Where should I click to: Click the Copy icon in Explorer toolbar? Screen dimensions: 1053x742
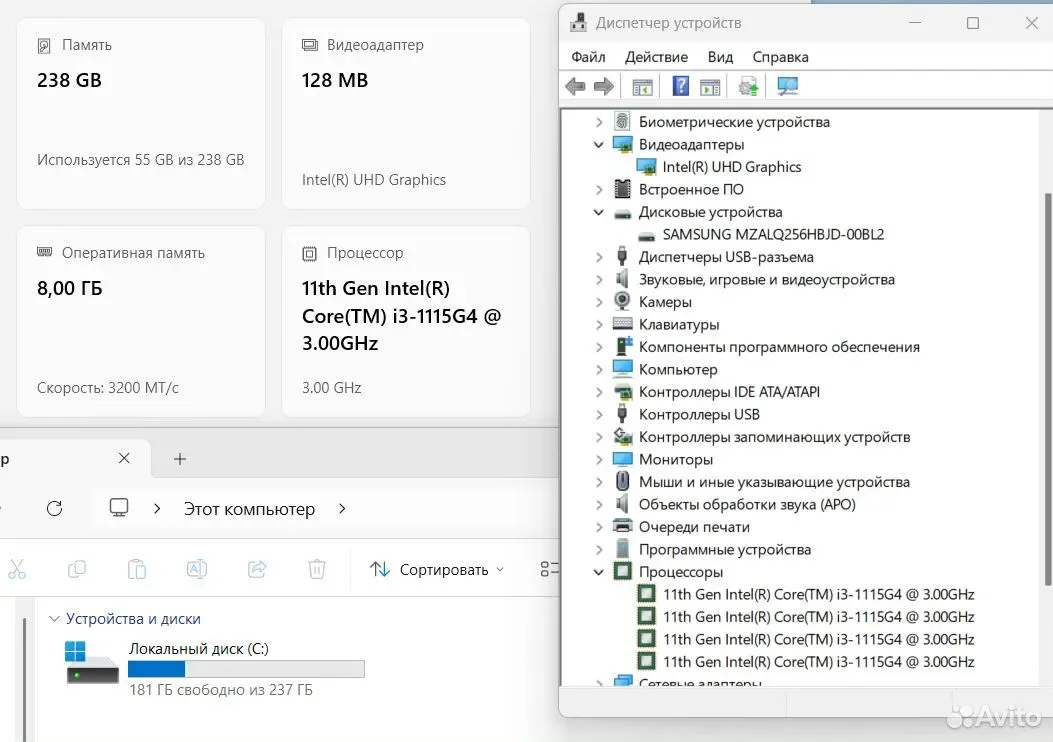[77, 569]
